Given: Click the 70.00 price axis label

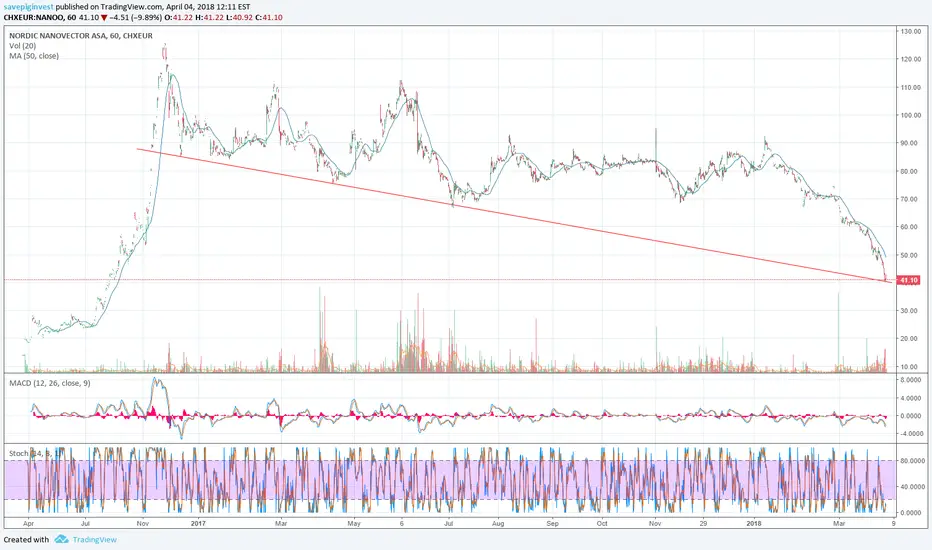Looking at the screenshot, I should (911, 199).
